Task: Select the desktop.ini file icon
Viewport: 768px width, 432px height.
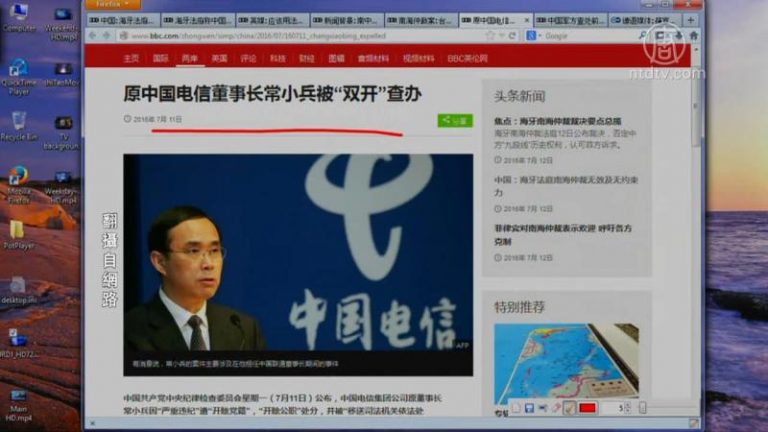Action: (18, 290)
